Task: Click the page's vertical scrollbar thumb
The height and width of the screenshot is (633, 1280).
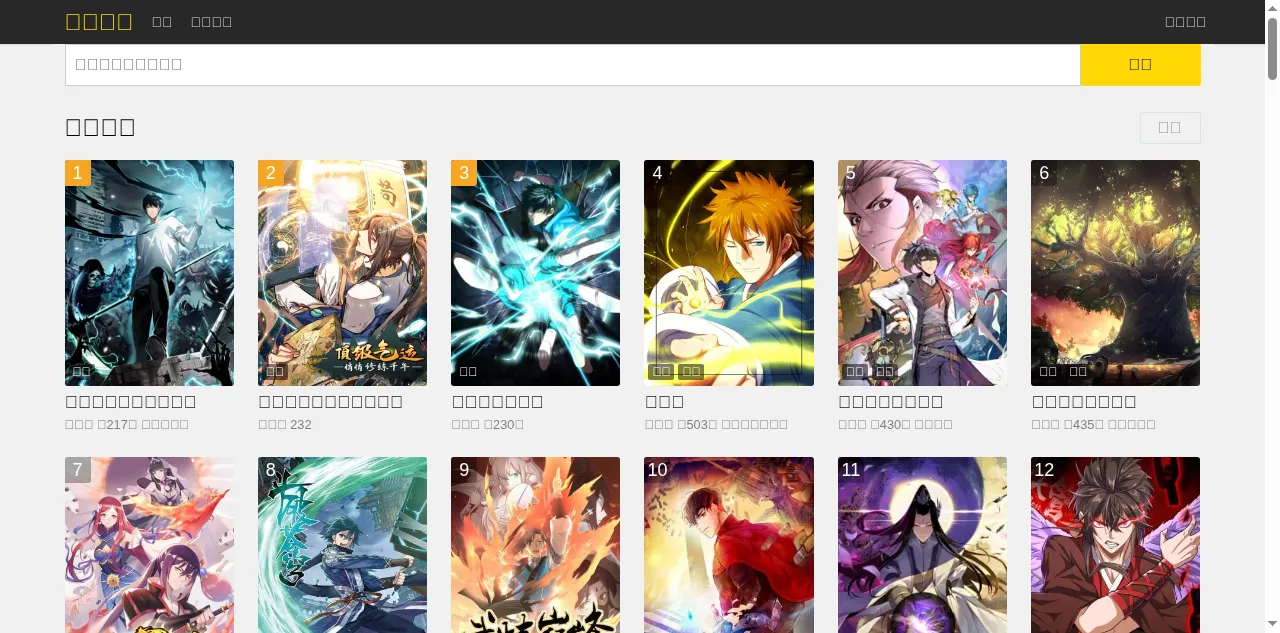Action: [1272, 48]
